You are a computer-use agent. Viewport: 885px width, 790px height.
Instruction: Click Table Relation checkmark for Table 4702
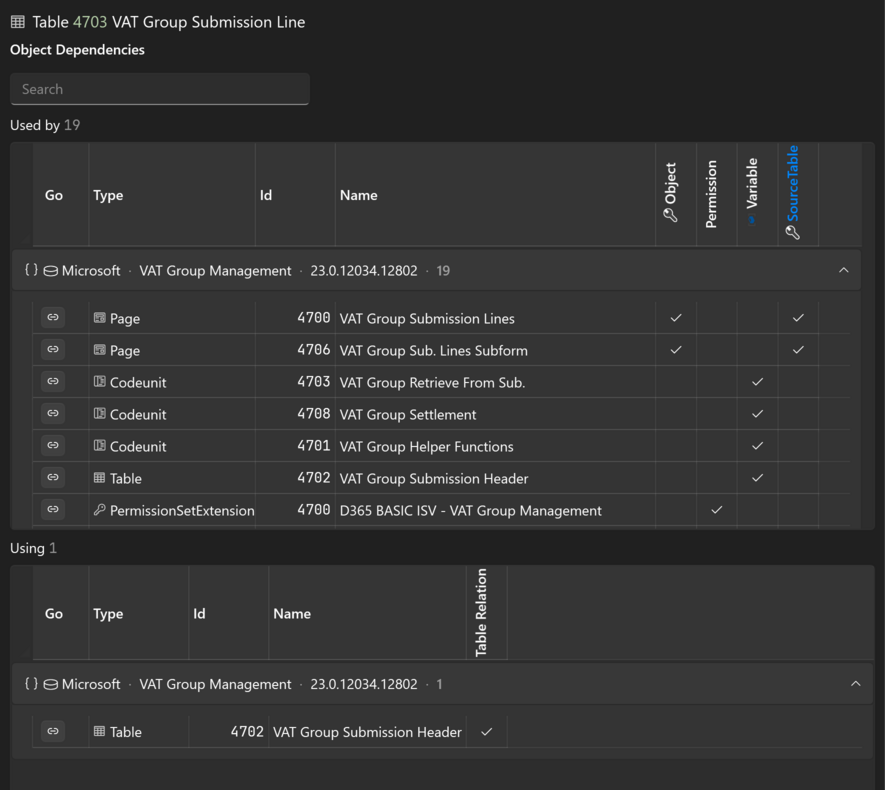click(487, 732)
